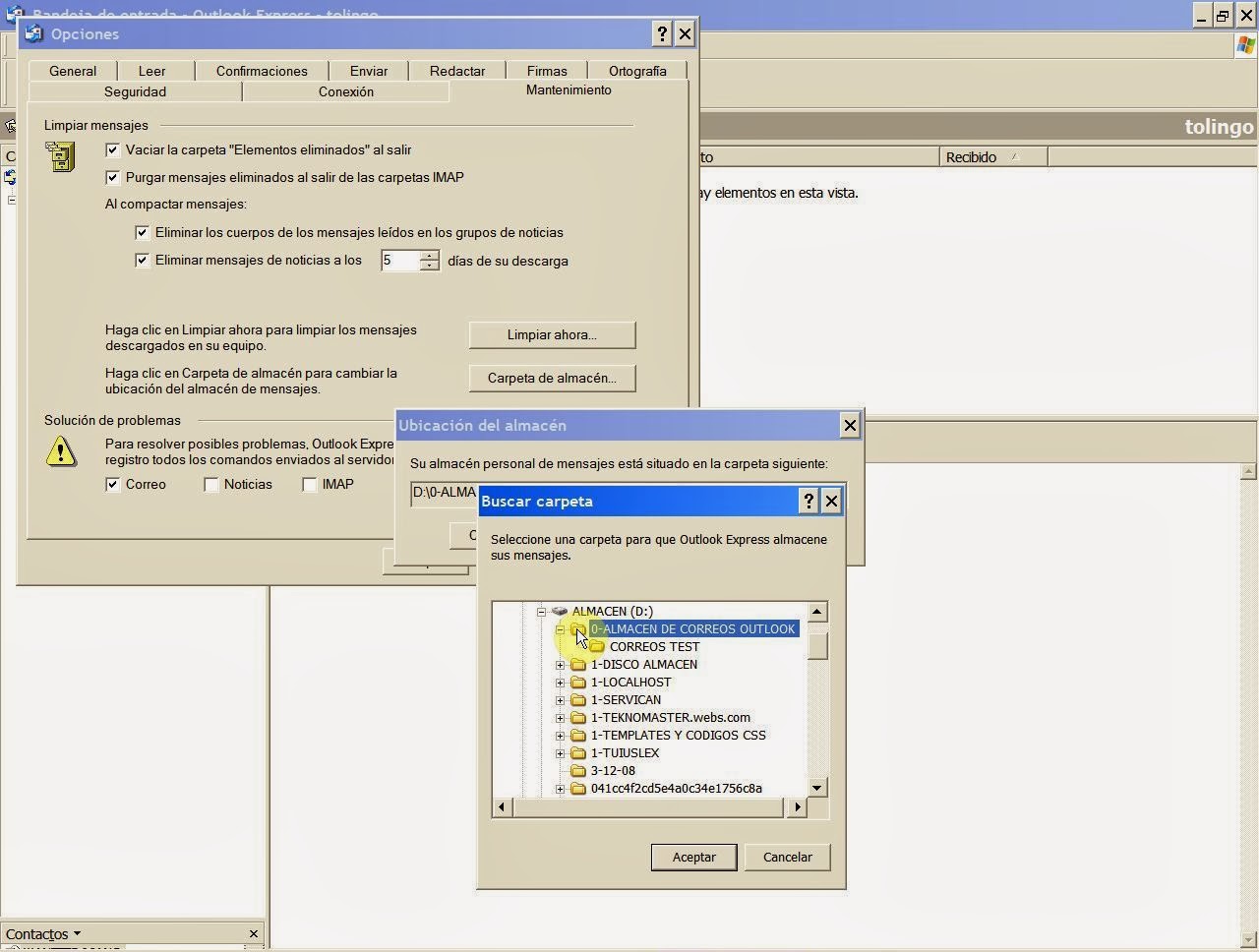Close the Ubicación del almacén dialog
The height and width of the screenshot is (952, 1259).
[x=850, y=425]
